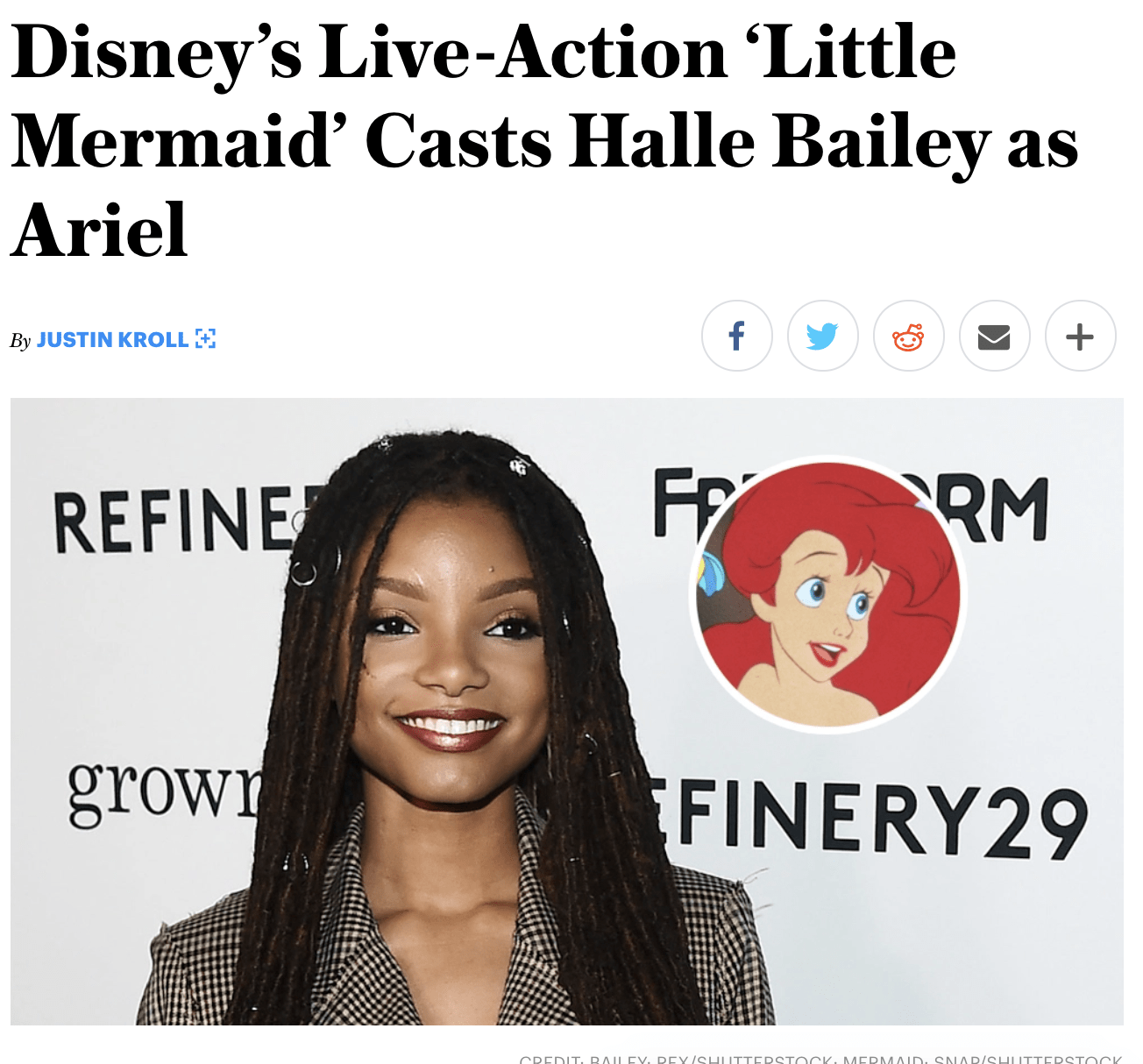Click the circular Ariel cartoon inset
The image size is (1143, 1064).
click(828, 594)
